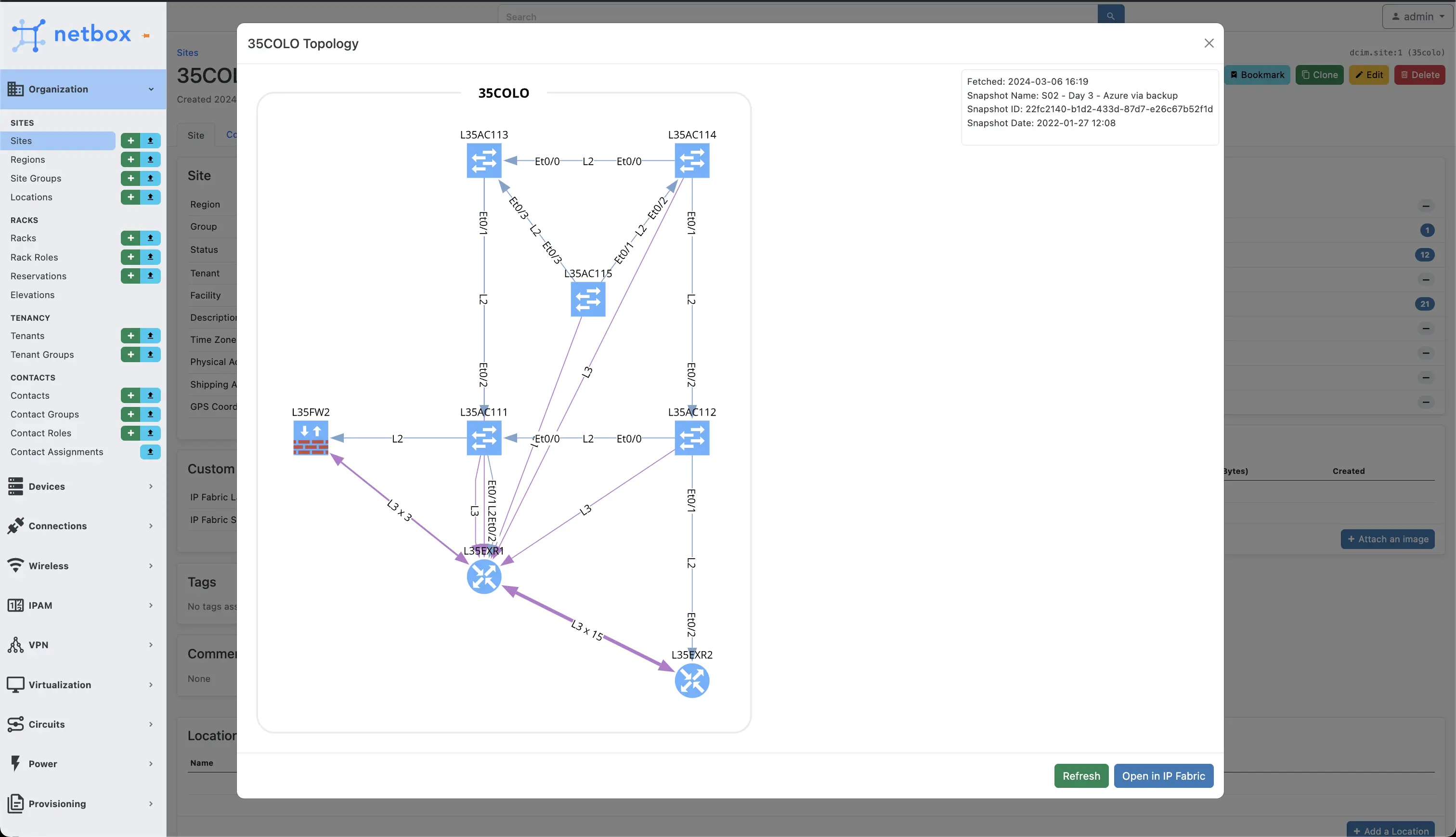Select the L35AC115 switch icon
This screenshot has height=837, width=1456.
(x=588, y=300)
